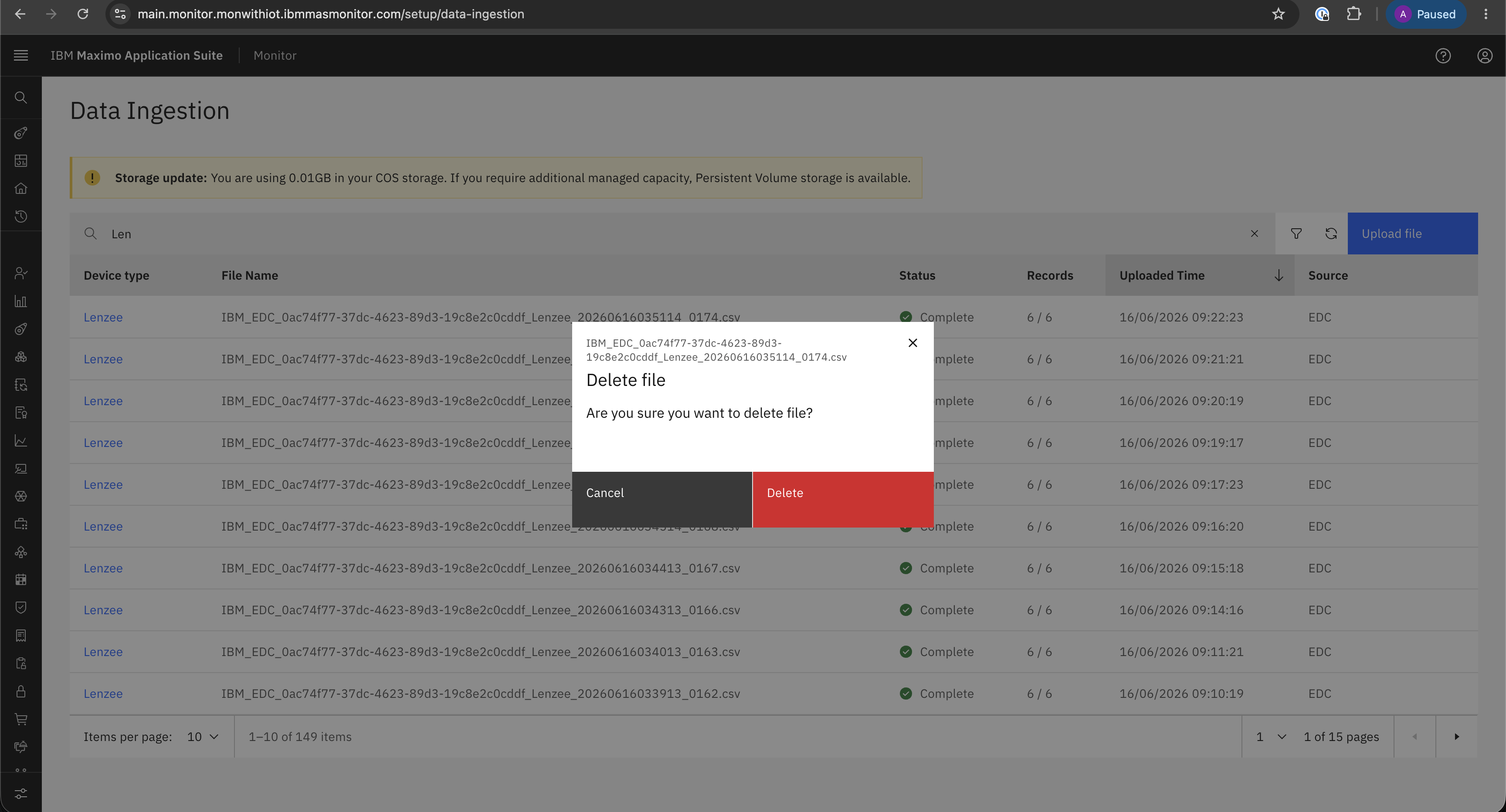Go to the Home icon in sidebar

pos(21,188)
